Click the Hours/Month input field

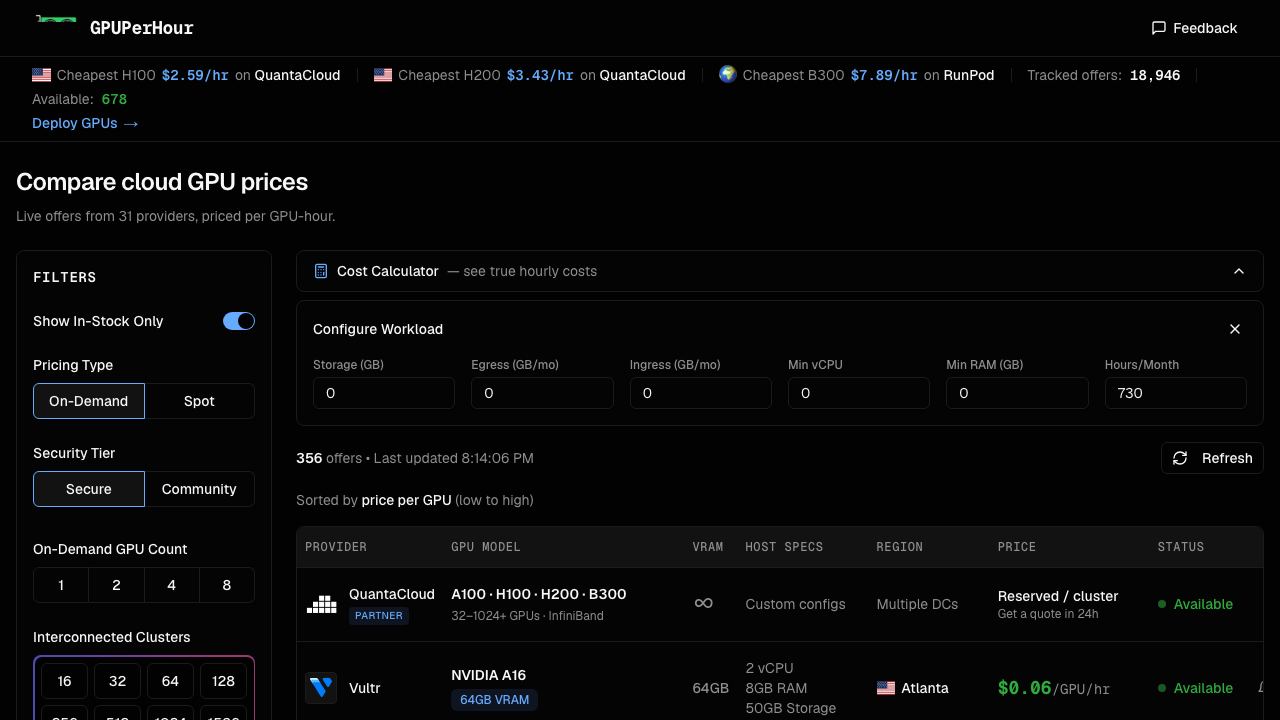point(1176,393)
